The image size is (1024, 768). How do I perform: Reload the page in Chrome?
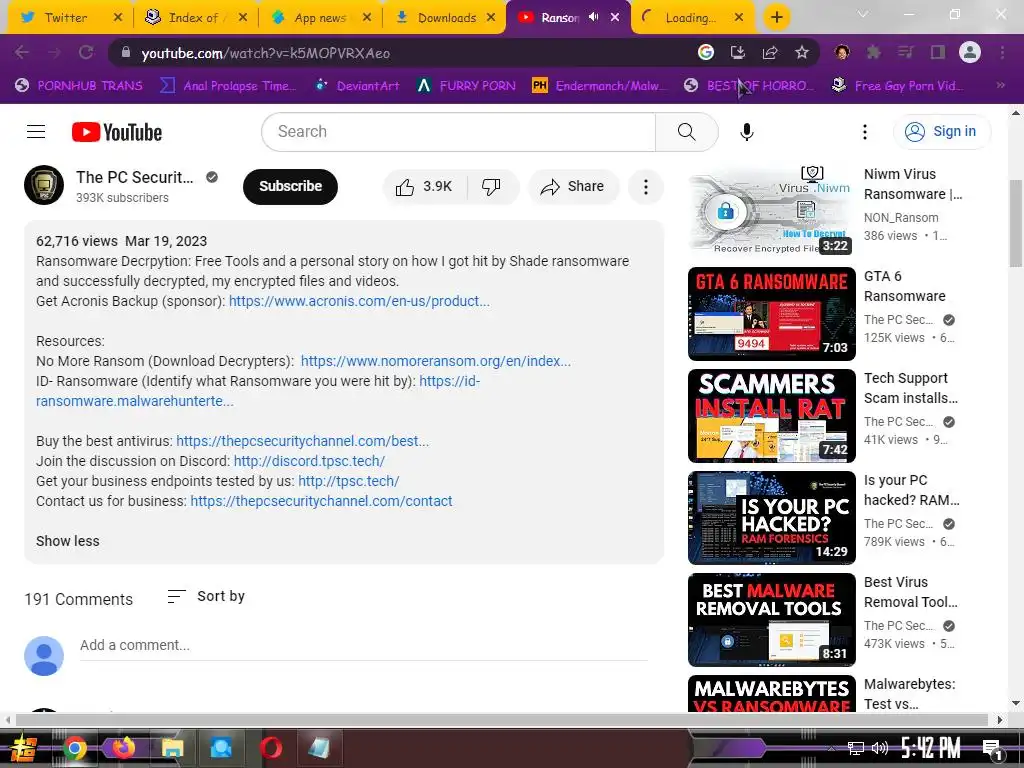pos(86,52)
